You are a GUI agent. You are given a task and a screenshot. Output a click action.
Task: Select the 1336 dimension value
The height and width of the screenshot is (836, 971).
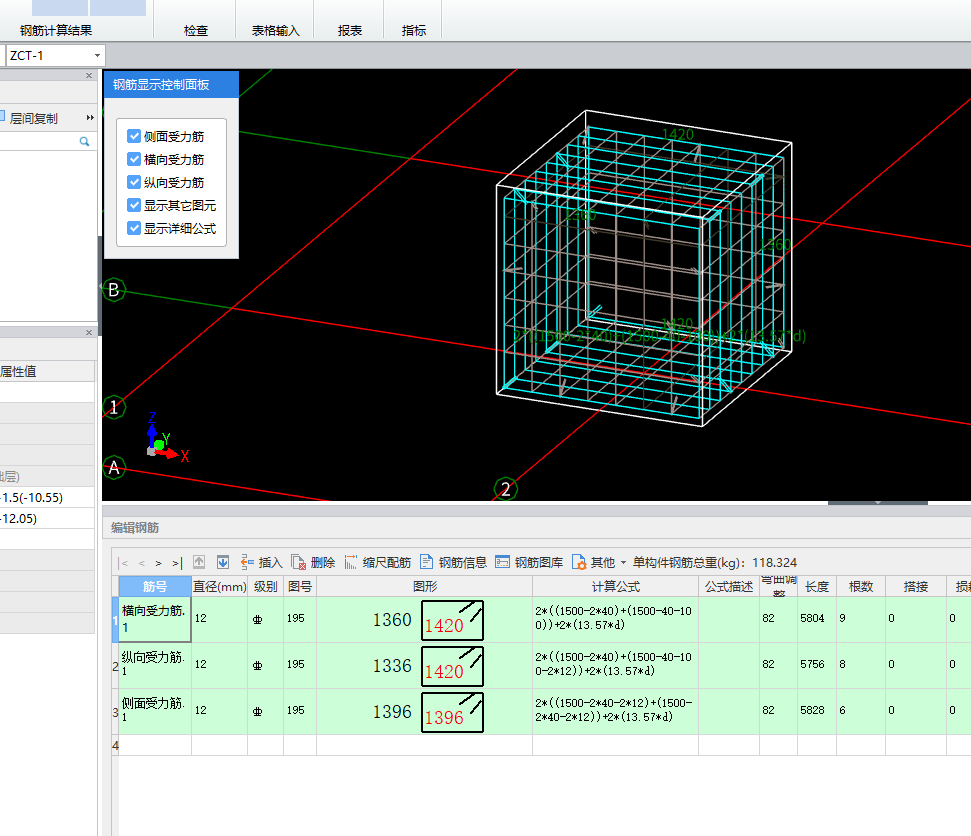[392, 666]
